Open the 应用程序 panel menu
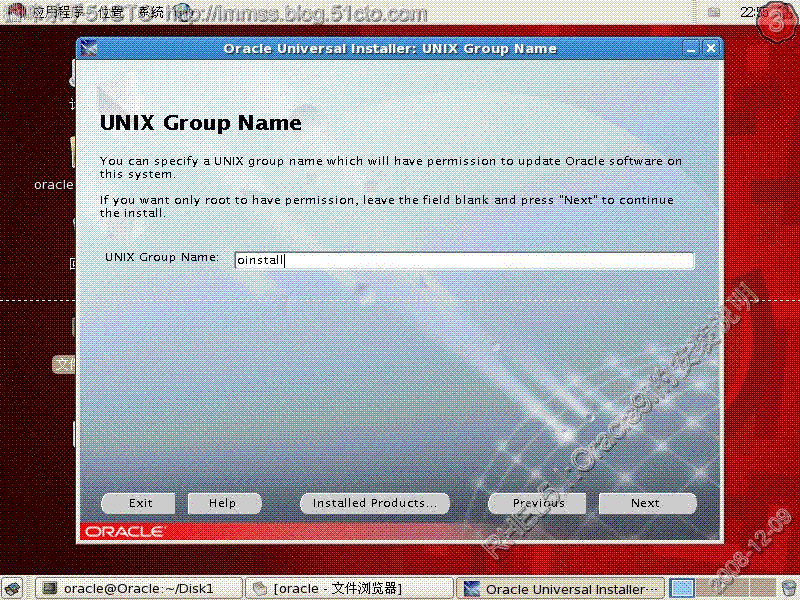The width and height of the screenshot is (800, 600). pos(58,12)
